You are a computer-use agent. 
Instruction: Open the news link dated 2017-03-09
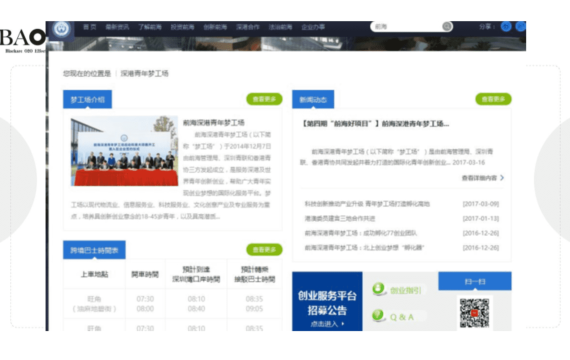pos(367,204)
